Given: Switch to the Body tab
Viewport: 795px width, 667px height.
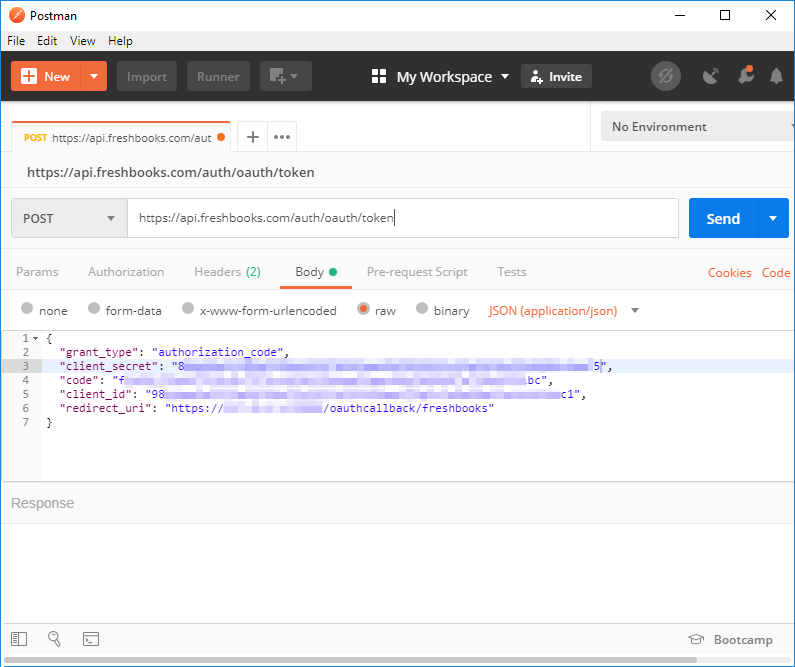Looking at the screenshot, I should [x=316, y=272].
